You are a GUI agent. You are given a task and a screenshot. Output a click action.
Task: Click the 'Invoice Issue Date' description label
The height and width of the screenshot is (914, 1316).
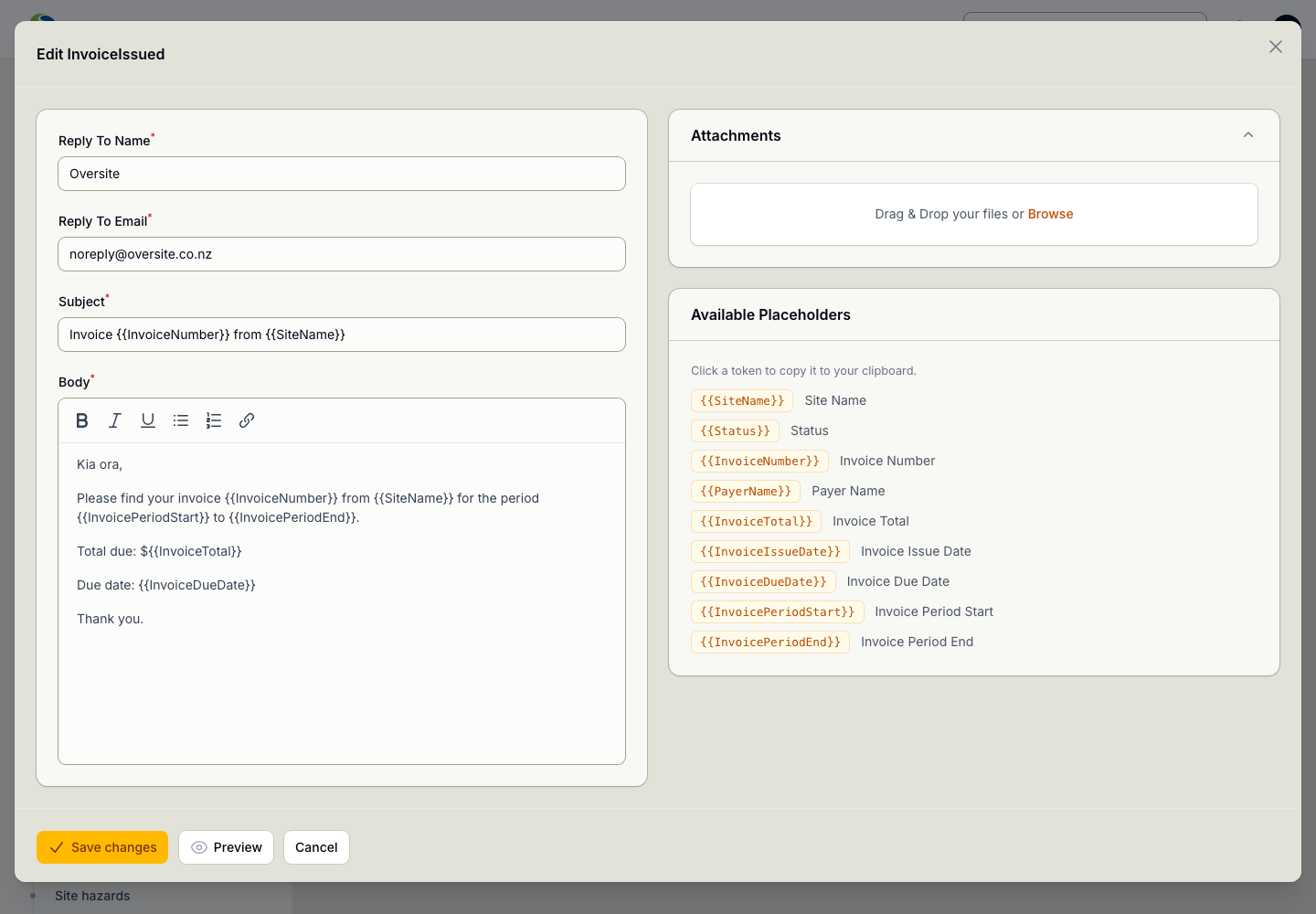point(916,551)
